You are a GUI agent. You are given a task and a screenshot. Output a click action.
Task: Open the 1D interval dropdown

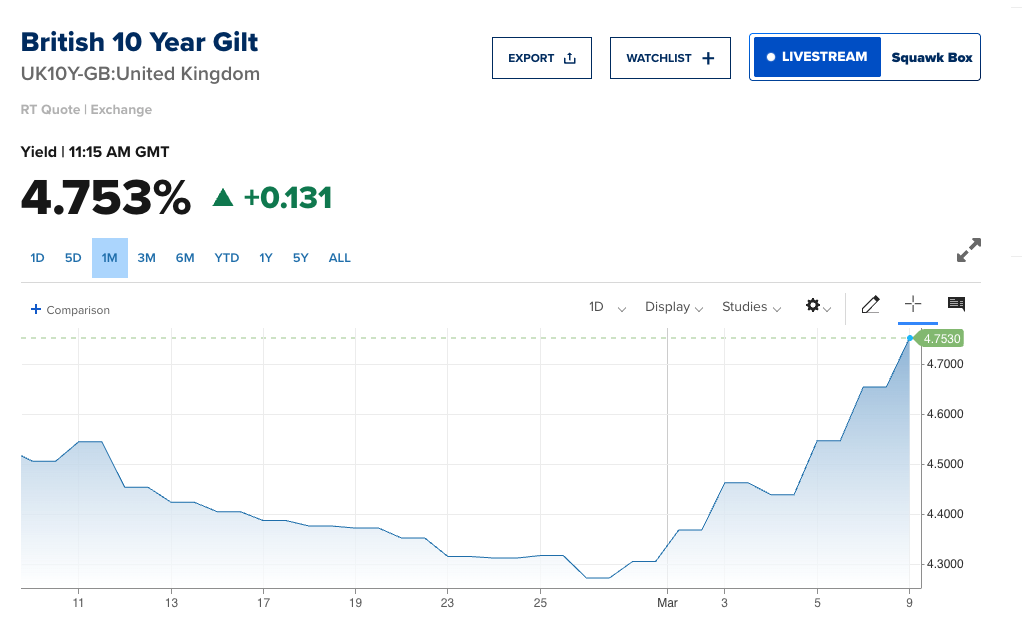607,307
